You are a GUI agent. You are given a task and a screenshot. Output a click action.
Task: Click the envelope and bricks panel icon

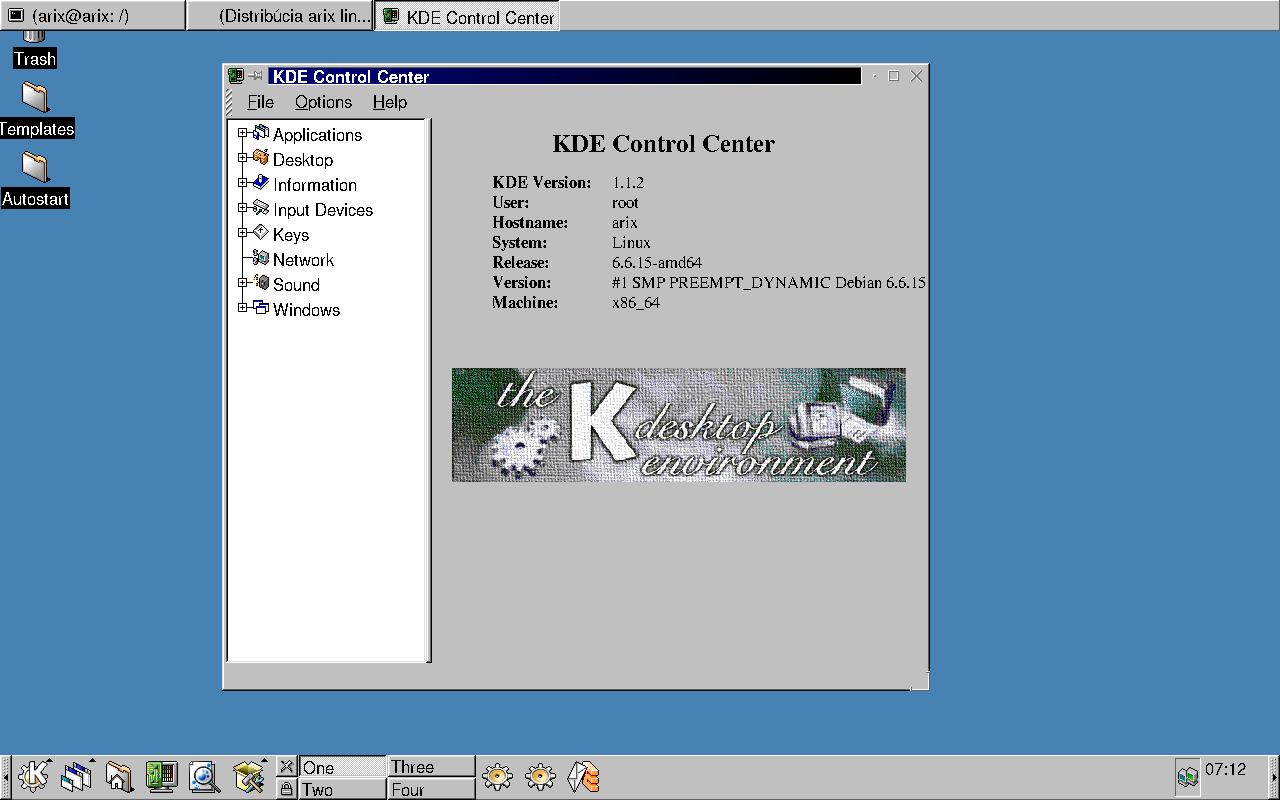click(583, 777)
